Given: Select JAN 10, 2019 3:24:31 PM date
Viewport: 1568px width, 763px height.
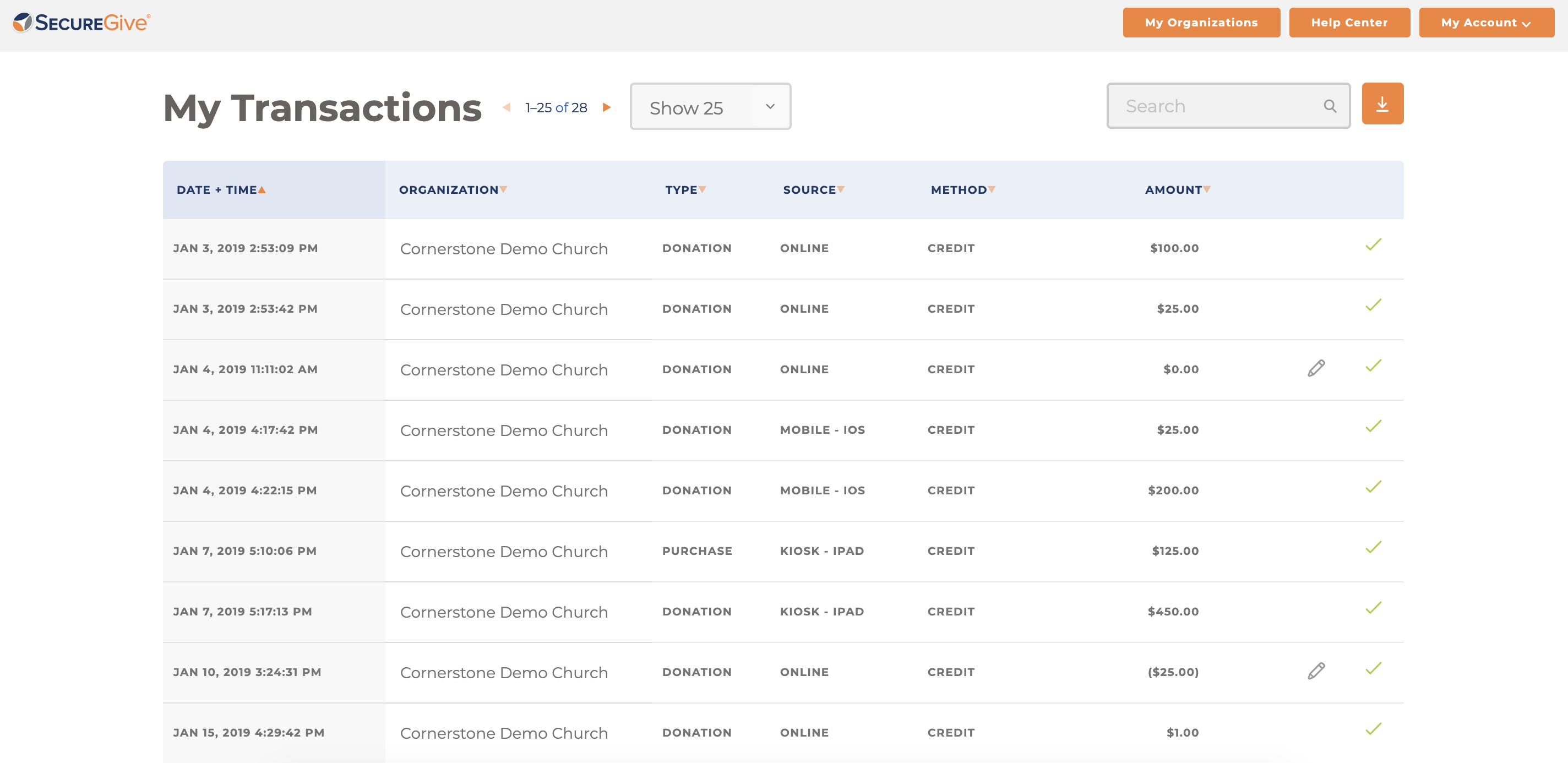Looking at the screenshot, I should point(247,672).
